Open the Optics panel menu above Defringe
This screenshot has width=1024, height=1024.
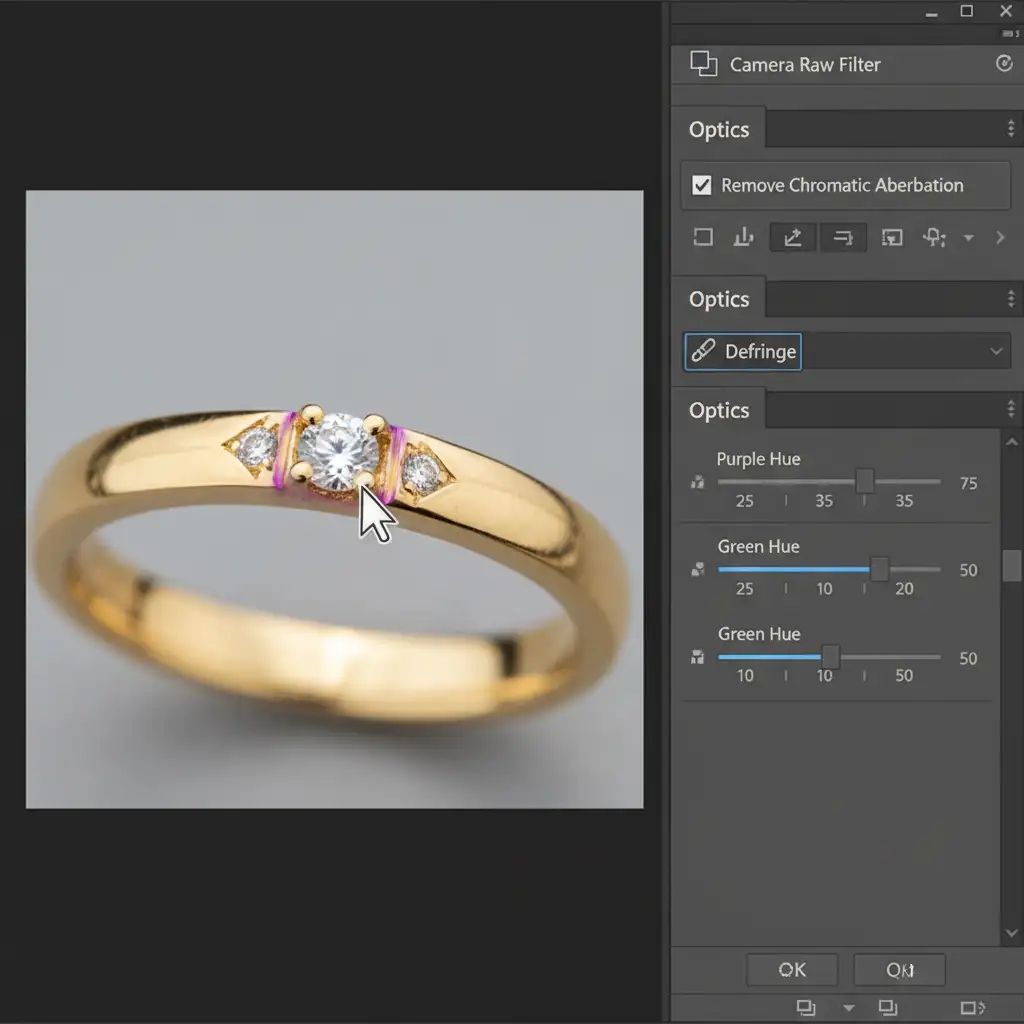[x=1011, y=299]
